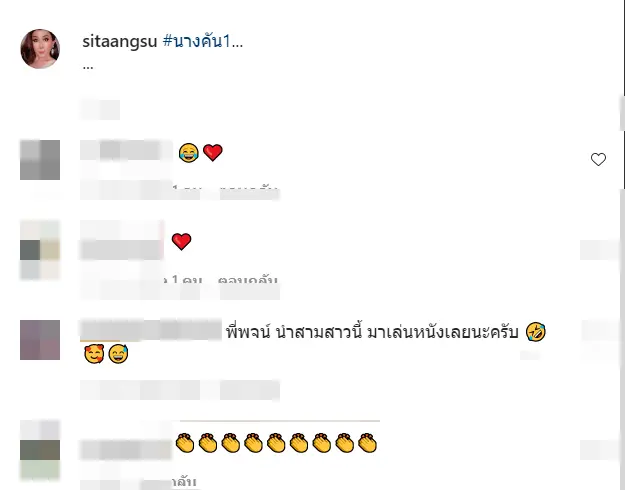
Task: Click the red heart emoji in second comment
Action: (x=181, y=242)
